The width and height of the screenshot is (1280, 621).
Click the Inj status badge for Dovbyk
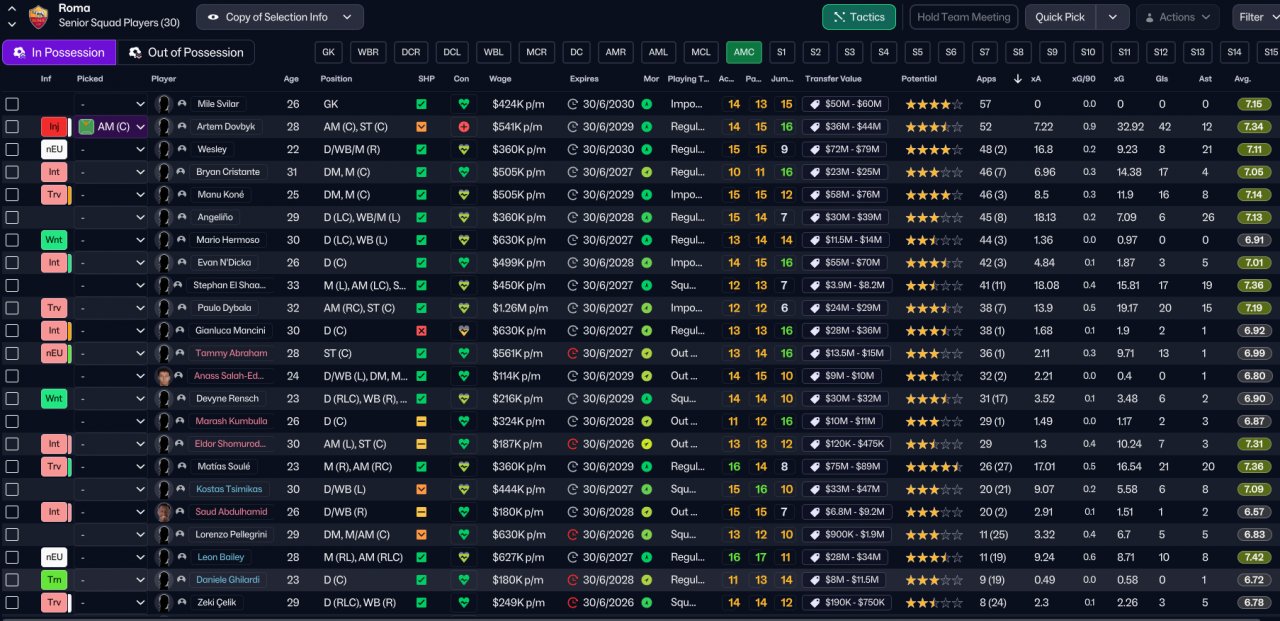[54, 127]
